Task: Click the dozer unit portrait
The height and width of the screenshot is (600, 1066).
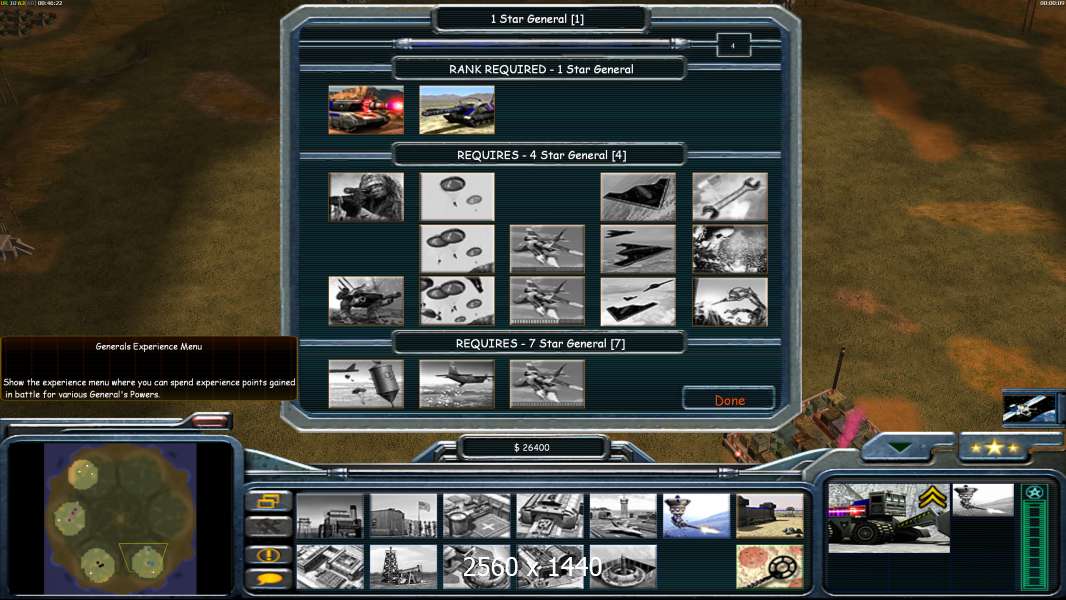Action: point(889,518)
